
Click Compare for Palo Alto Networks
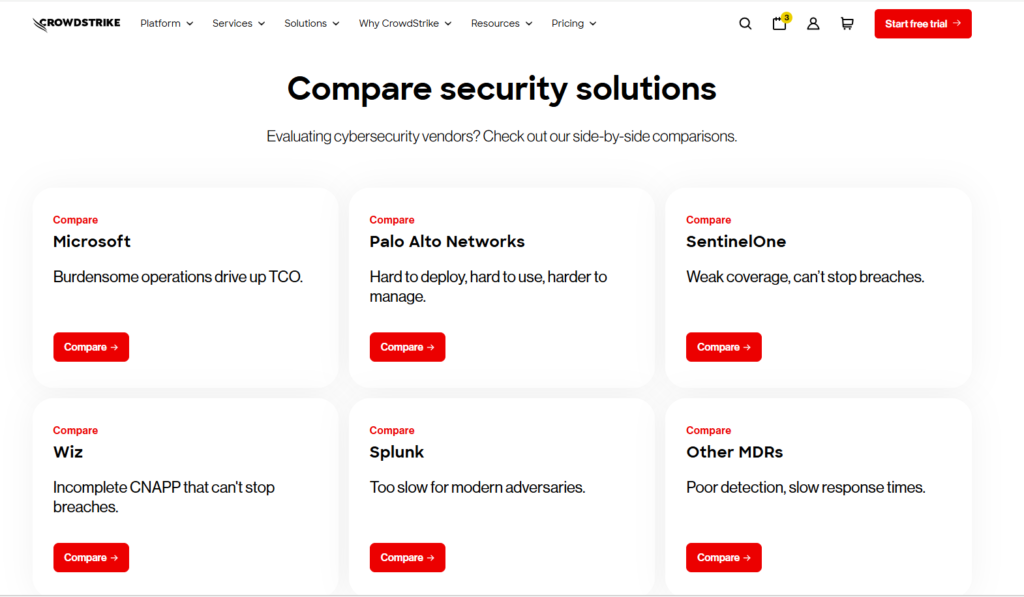[x=407, y=346]
